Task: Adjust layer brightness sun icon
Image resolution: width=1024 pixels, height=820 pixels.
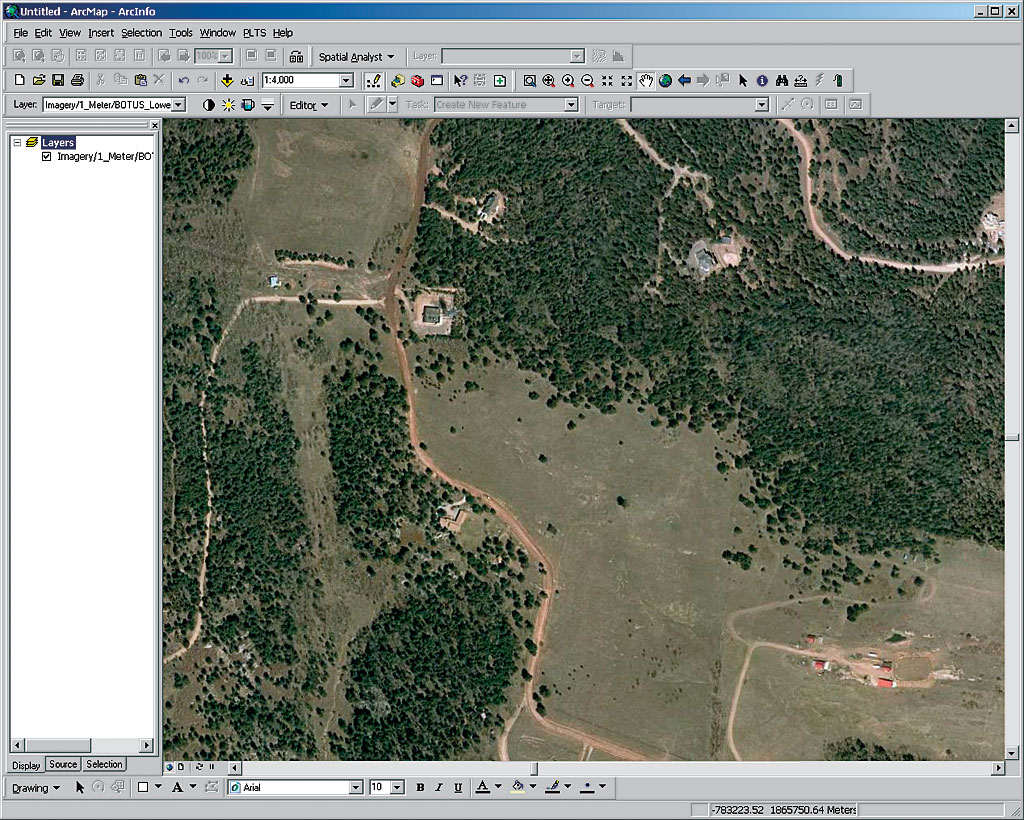Action: (228, 104)
